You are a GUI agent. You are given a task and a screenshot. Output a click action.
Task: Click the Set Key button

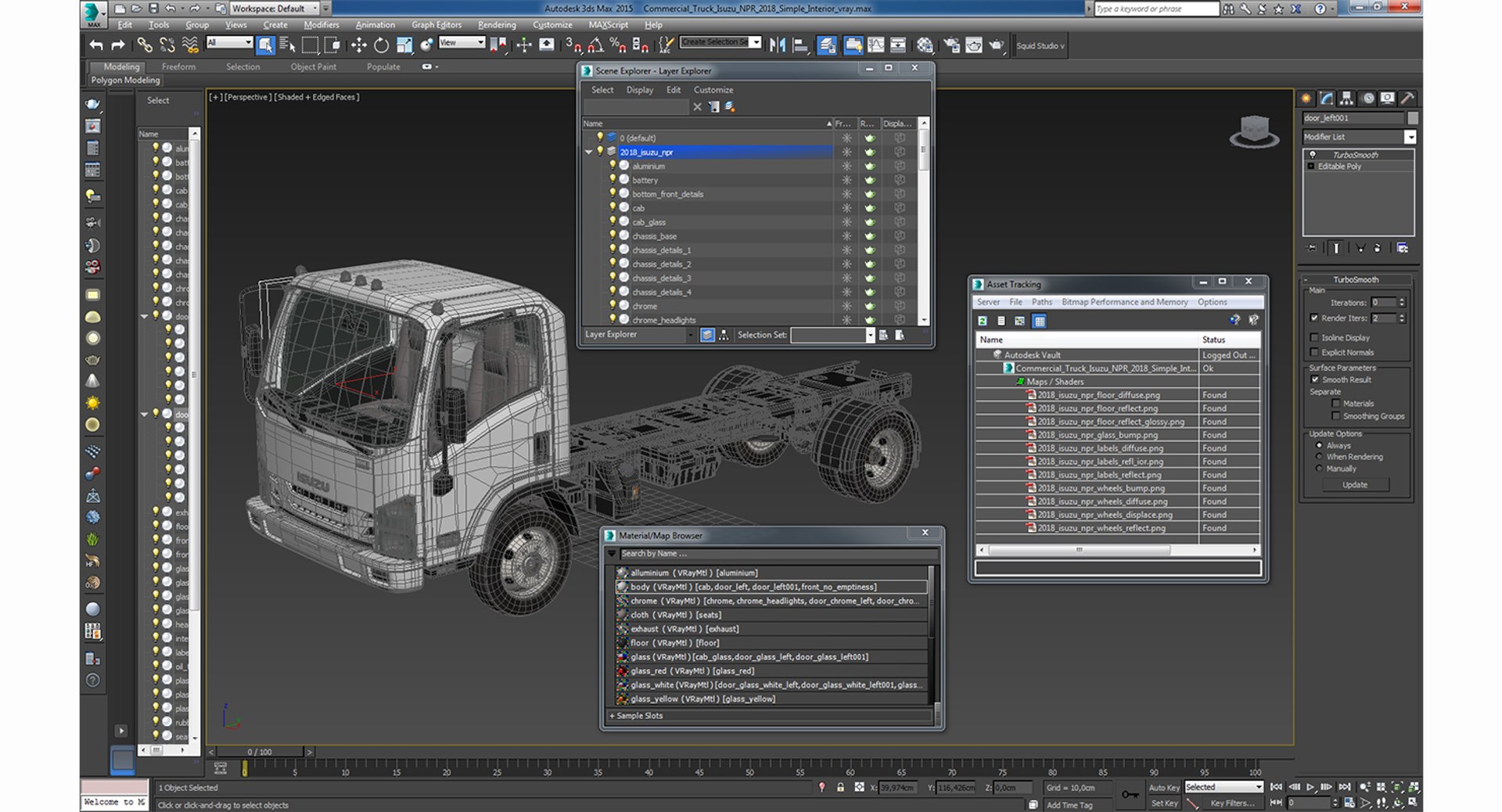pyautogui.click(x=1163, y=803)
